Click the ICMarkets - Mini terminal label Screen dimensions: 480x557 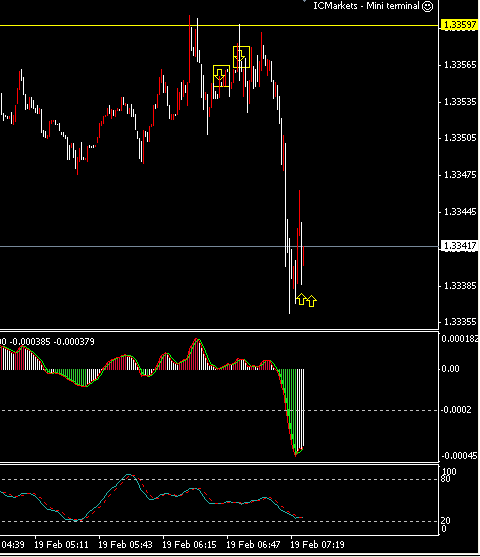tap(366, 6)
